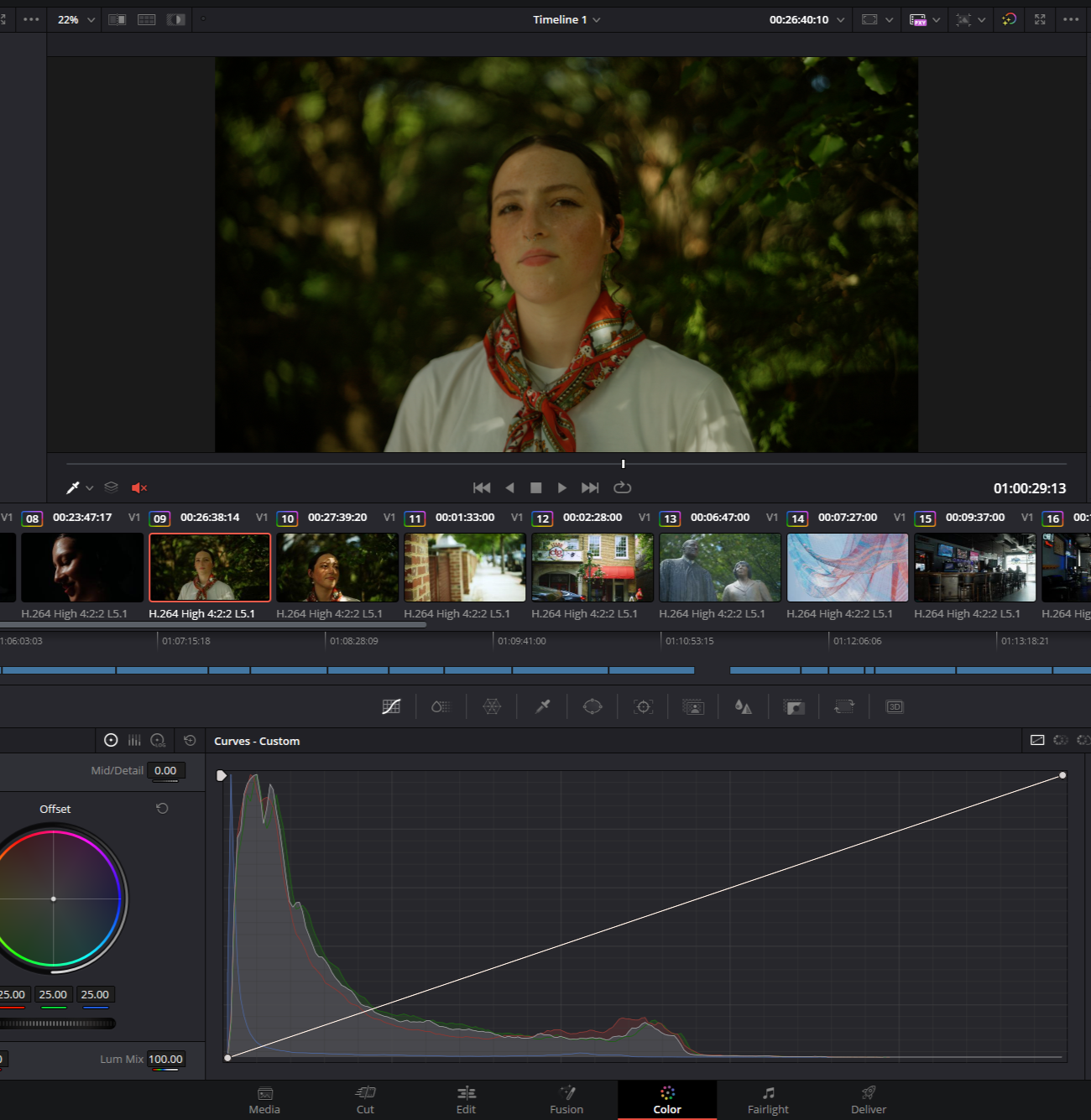This screenshot has height=1120, width=1091.
Task: Open the left panel options menu dots
Action: 31,19
